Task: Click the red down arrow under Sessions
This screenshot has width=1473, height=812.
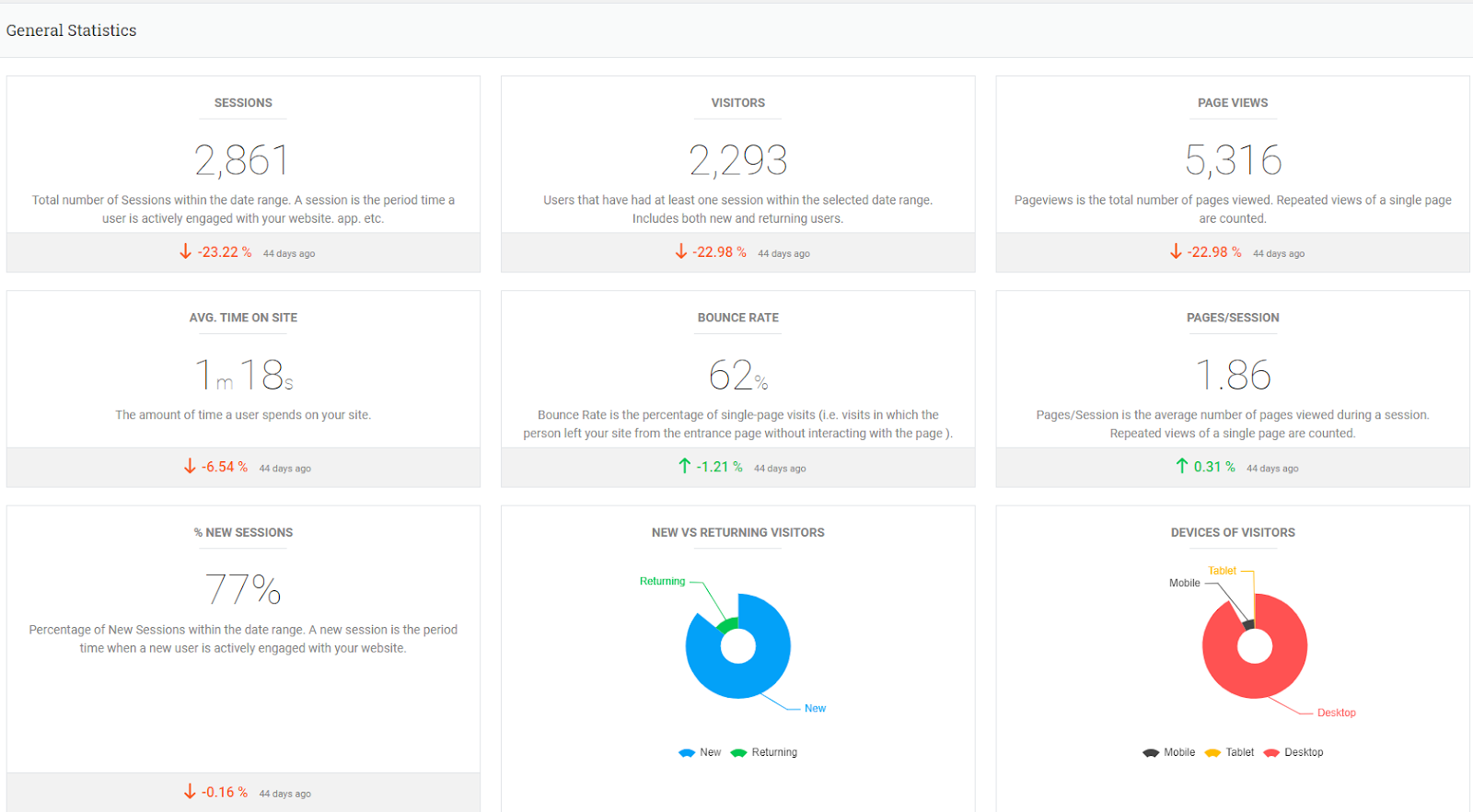Action: (x=185, y=251)
